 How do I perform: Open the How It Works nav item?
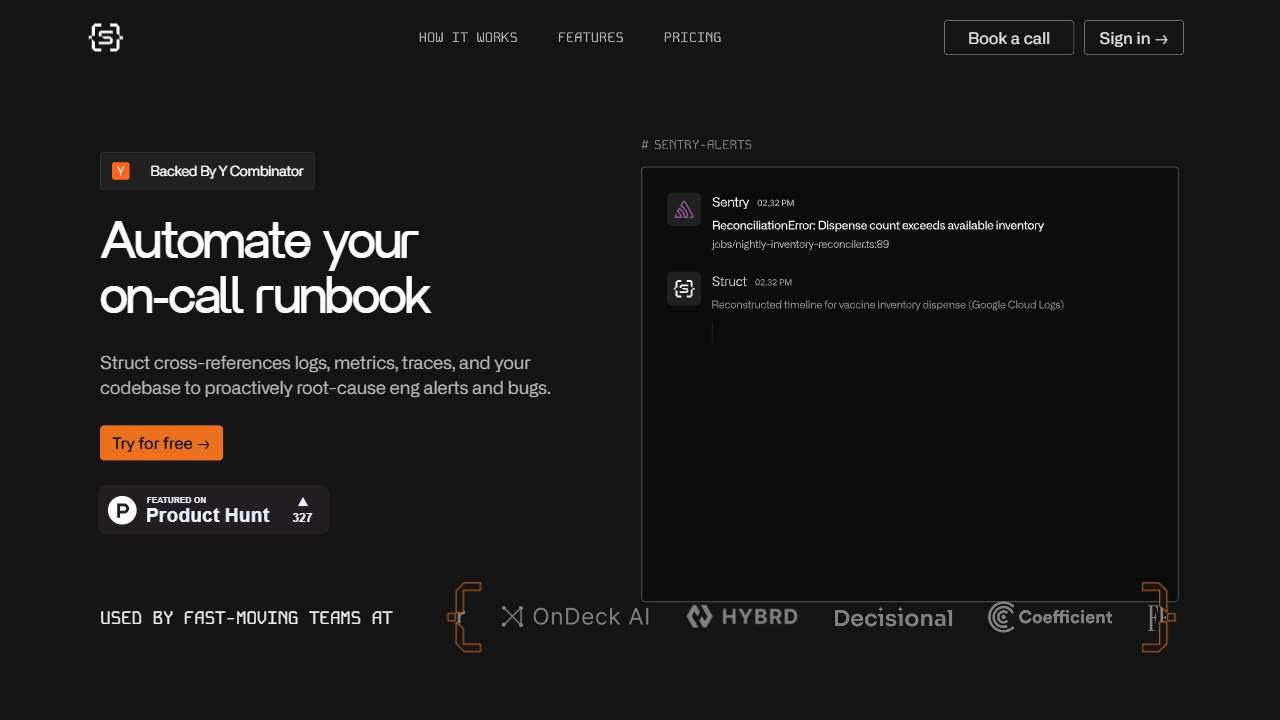[x=468, y=38]
